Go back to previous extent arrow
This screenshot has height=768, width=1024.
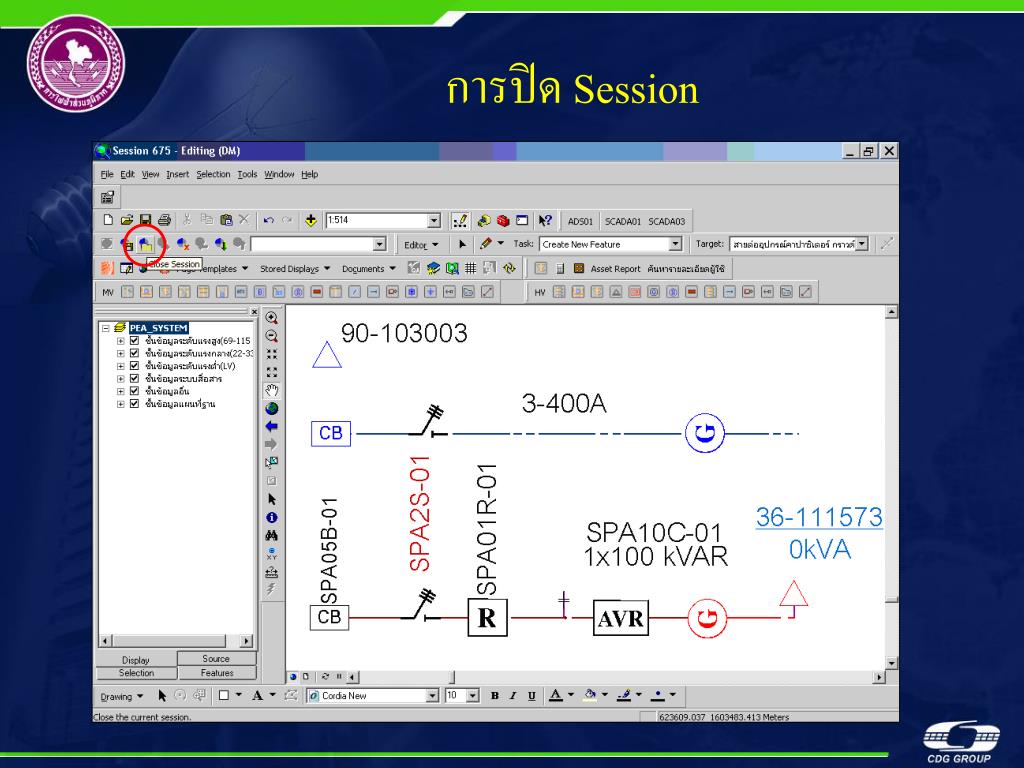(272, 426)
